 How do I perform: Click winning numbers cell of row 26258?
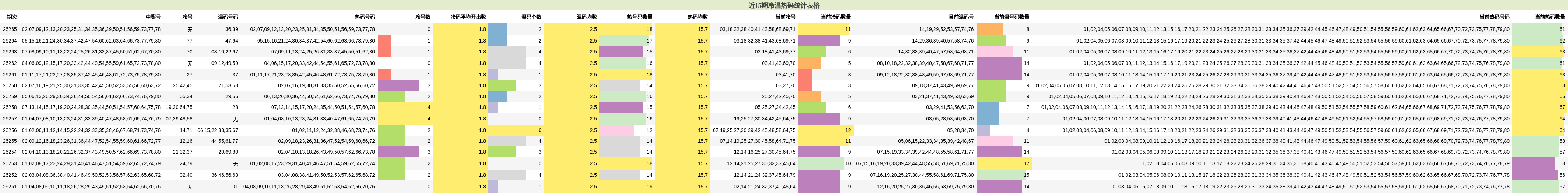91,107
